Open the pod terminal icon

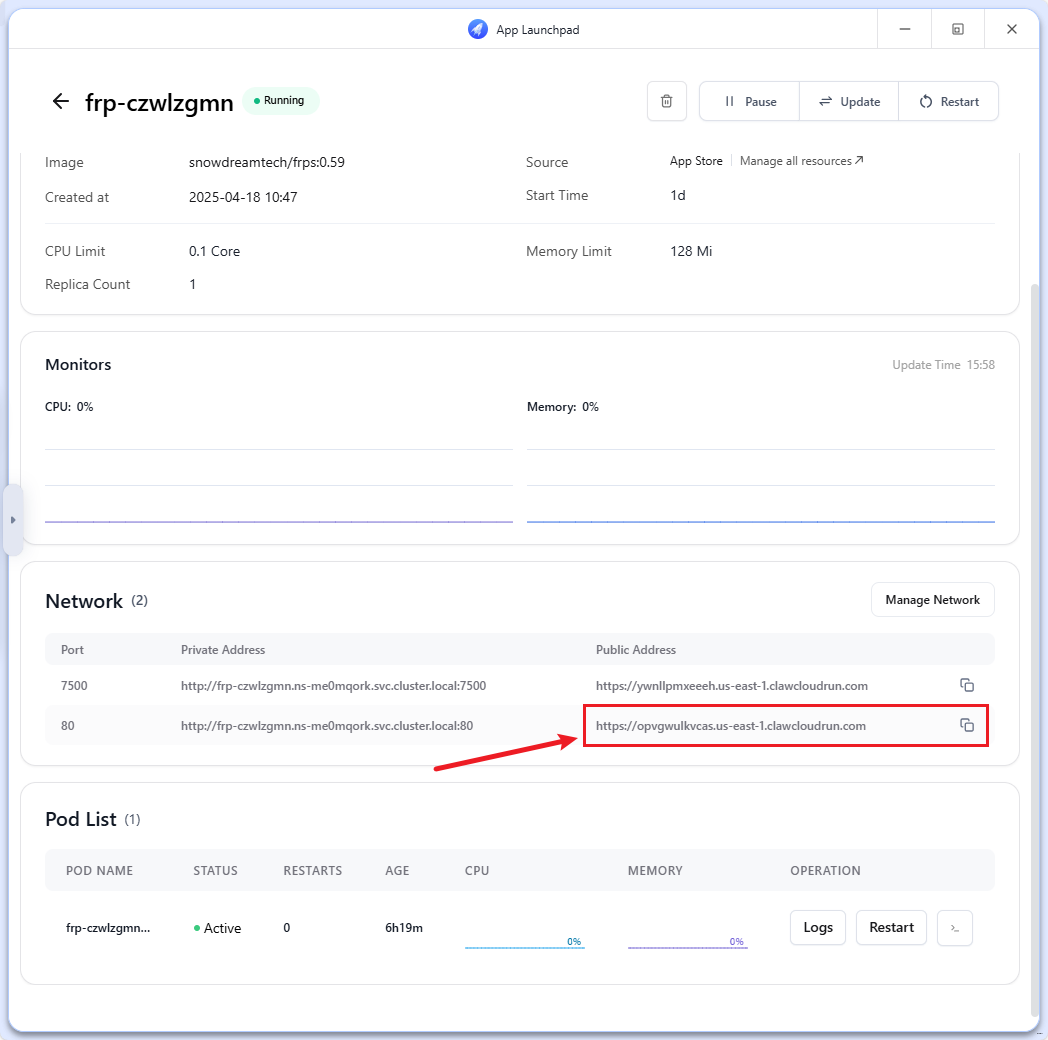tap(955, 928)
